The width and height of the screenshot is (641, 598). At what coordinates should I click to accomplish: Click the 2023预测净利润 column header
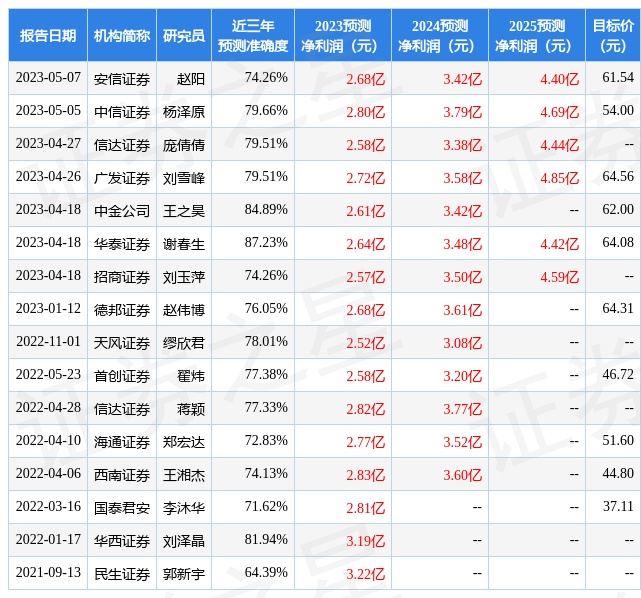pyautogui.click(x=343, y=36)
